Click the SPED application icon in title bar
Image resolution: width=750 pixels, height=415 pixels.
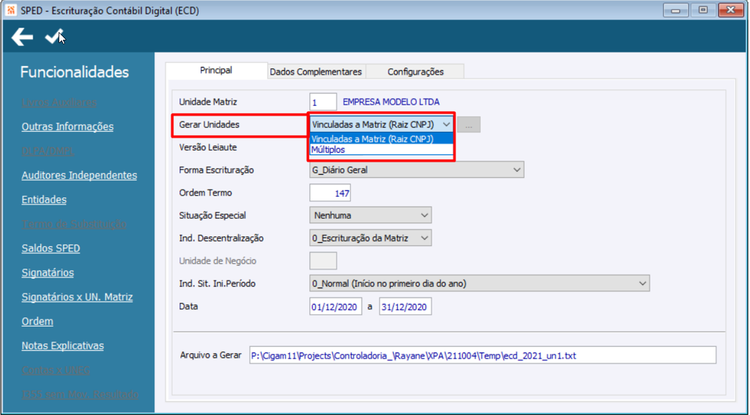12,10
